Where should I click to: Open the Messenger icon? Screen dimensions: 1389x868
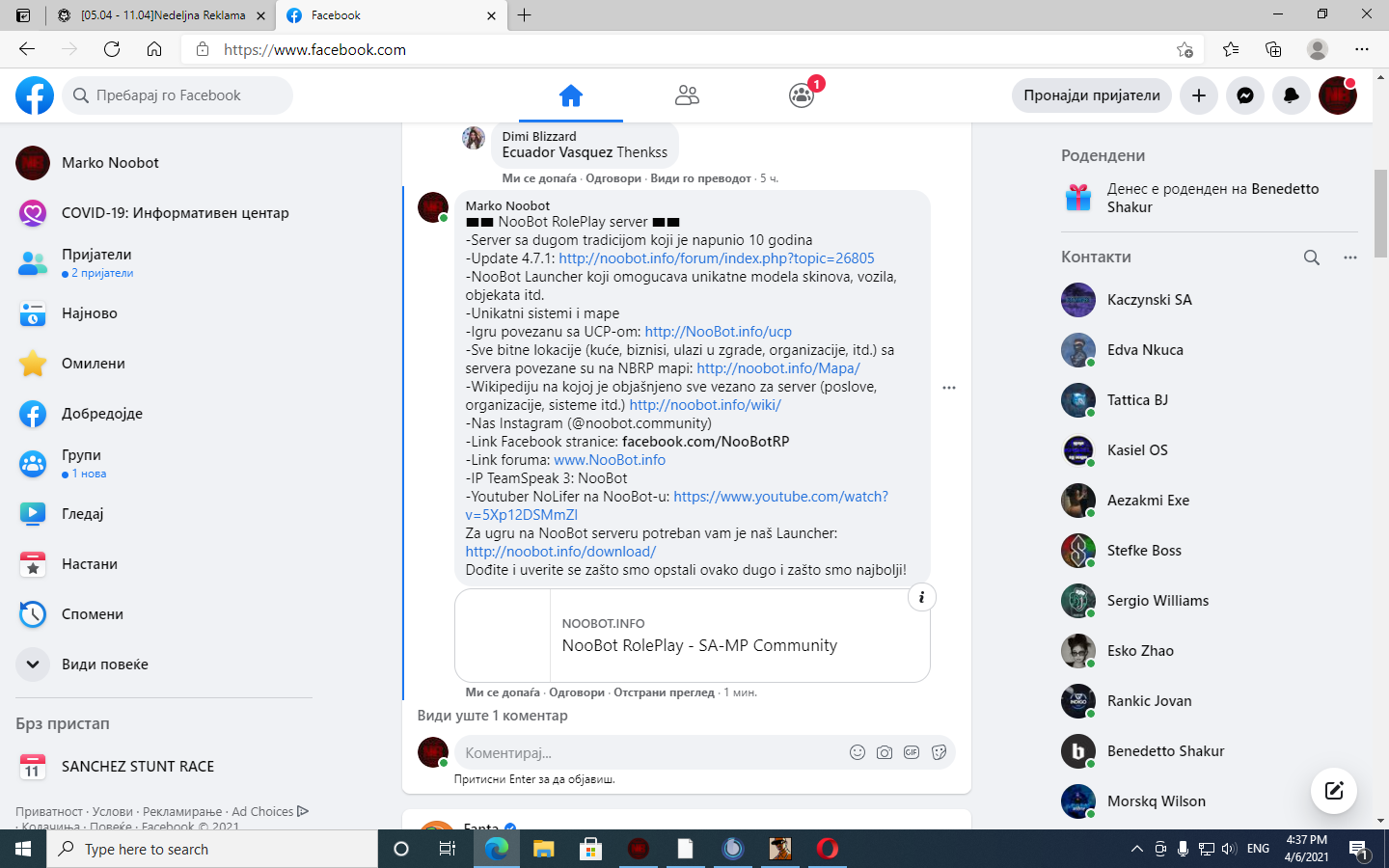click(x=1245, y=95)
